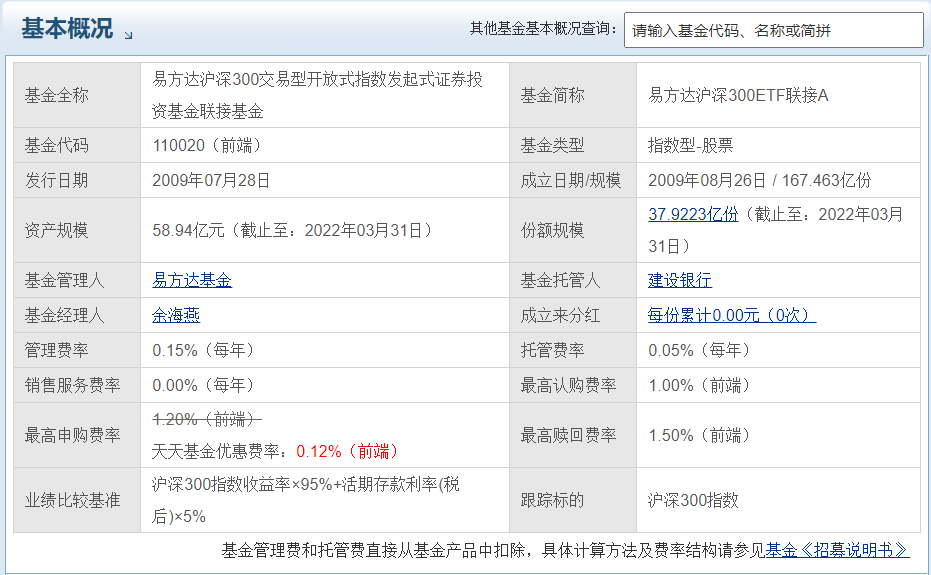Focus the fund code search input field
The height and width of the screenshot is (575, 931).
tap(774, 30)
